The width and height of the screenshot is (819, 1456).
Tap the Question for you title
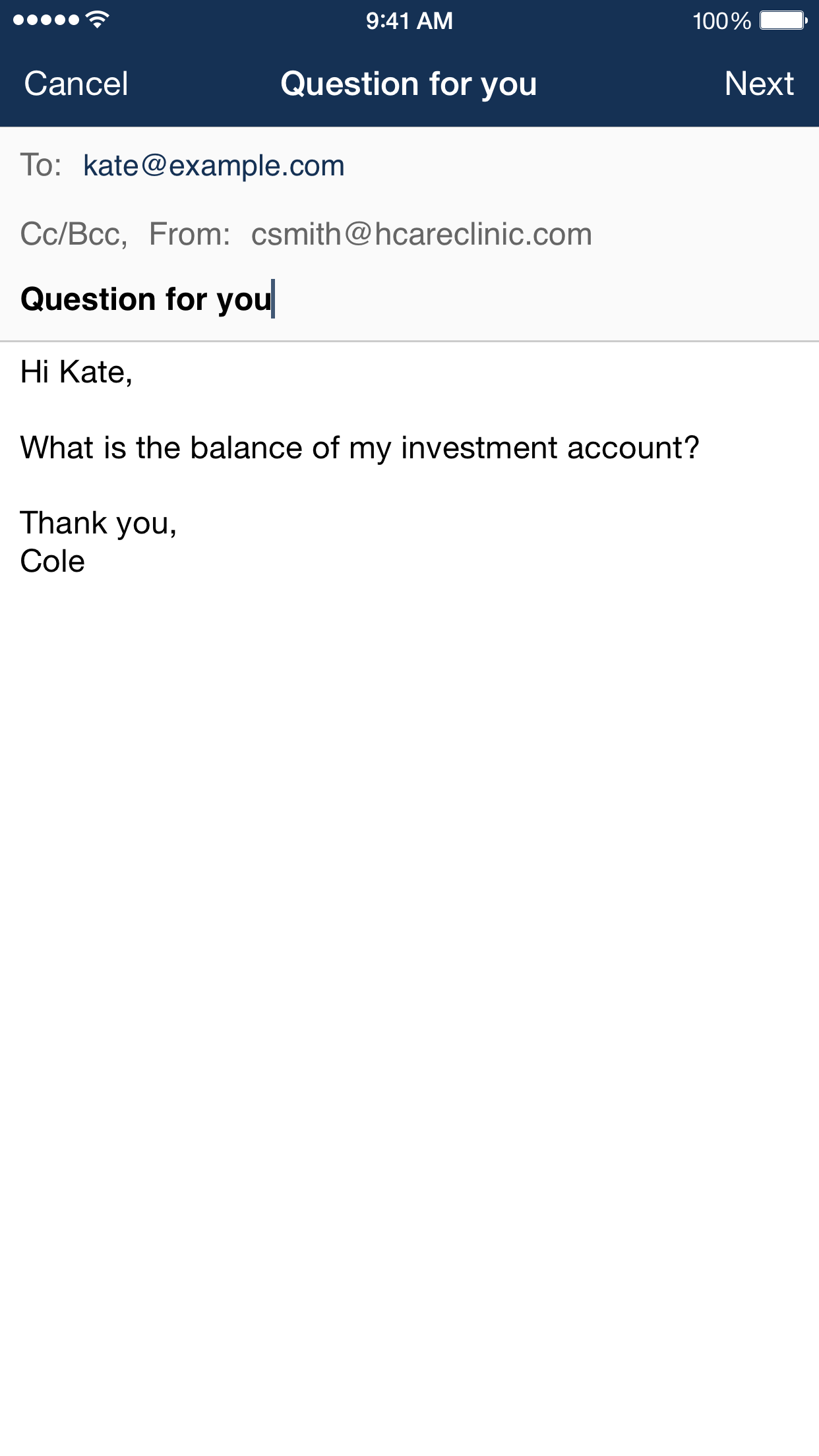point(409,84)
